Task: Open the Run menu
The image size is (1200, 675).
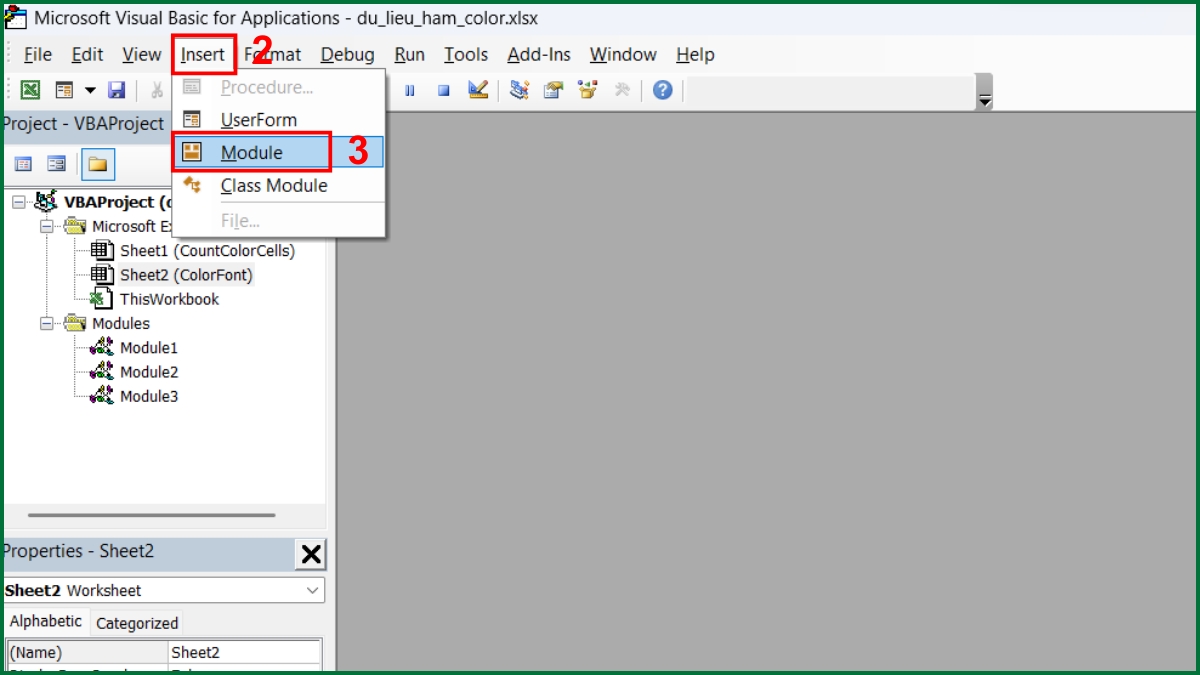Action: [408, 55]
